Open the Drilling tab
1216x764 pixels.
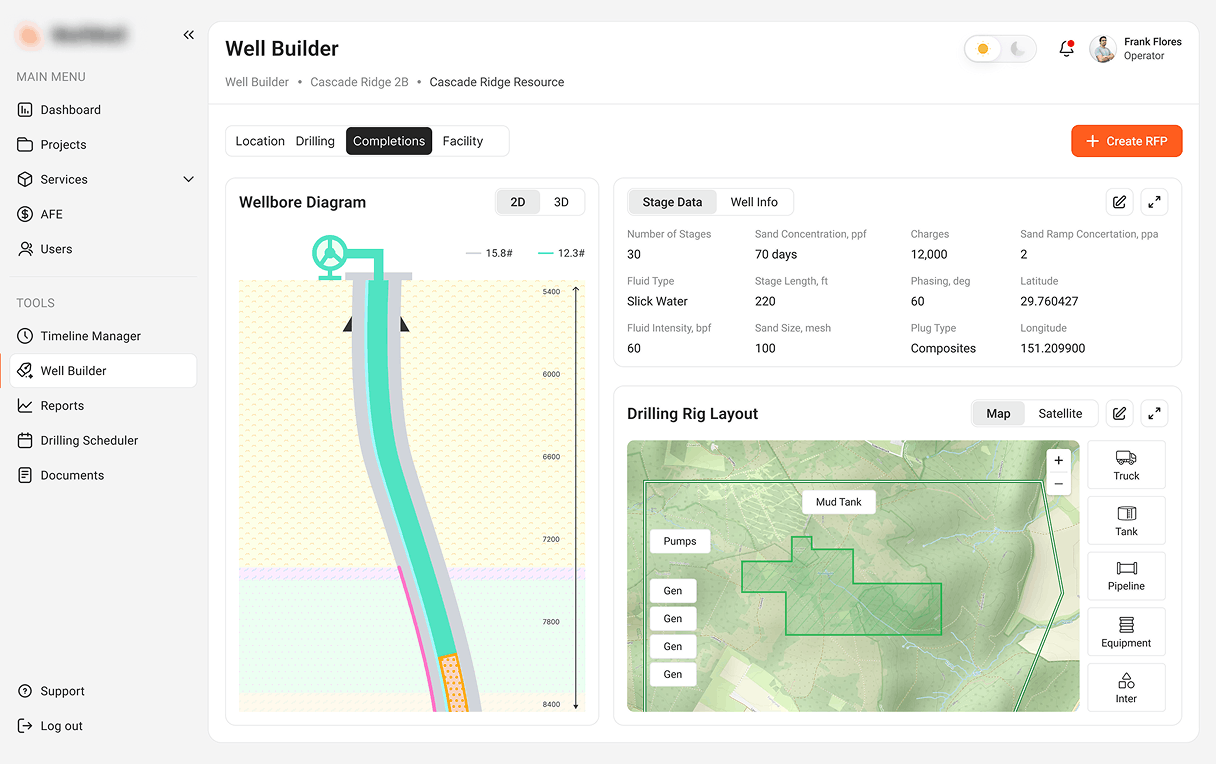coord(315,141)
